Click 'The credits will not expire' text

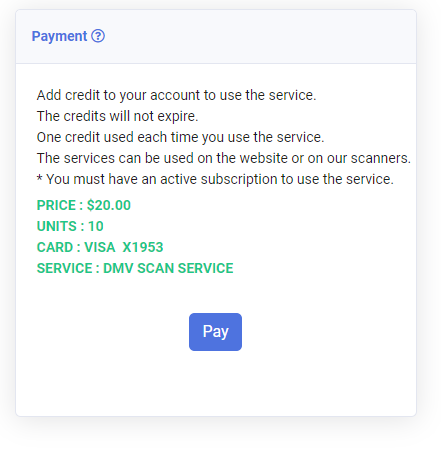coord(117,116)
